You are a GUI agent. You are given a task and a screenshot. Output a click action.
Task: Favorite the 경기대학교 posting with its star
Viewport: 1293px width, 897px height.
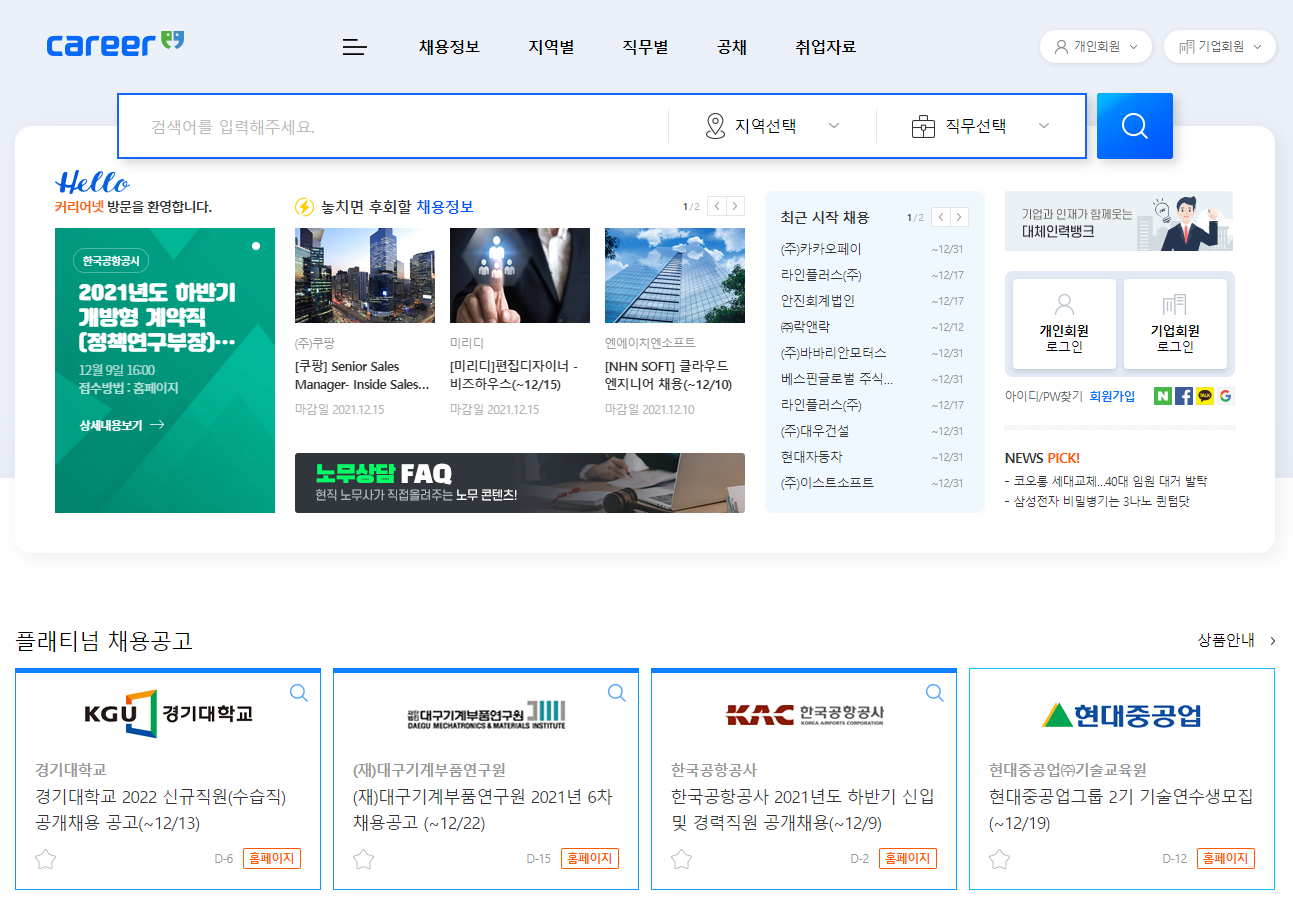click(x=45, y=859)
